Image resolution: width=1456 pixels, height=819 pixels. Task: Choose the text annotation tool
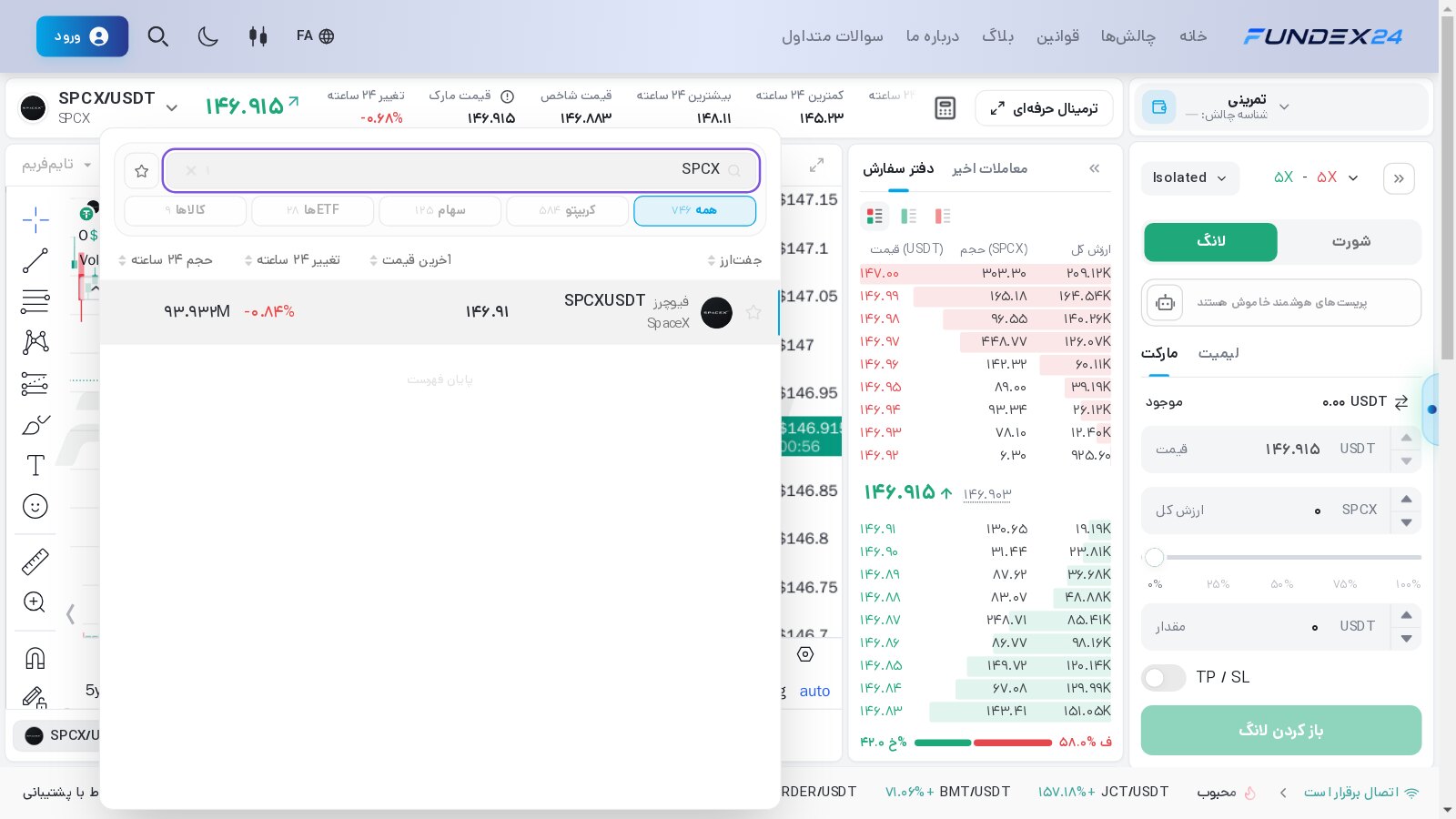(x=35, y=466)
